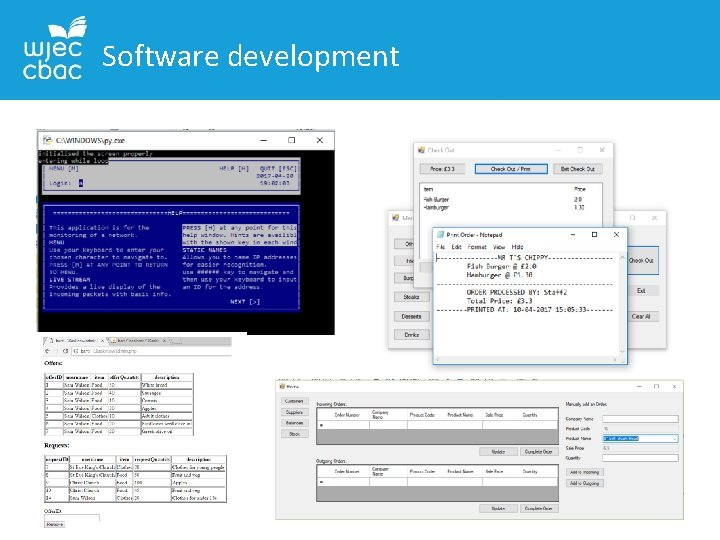Click the browser back arrow
This screenshot has width=720, height=540.
[x=47, y=351]
